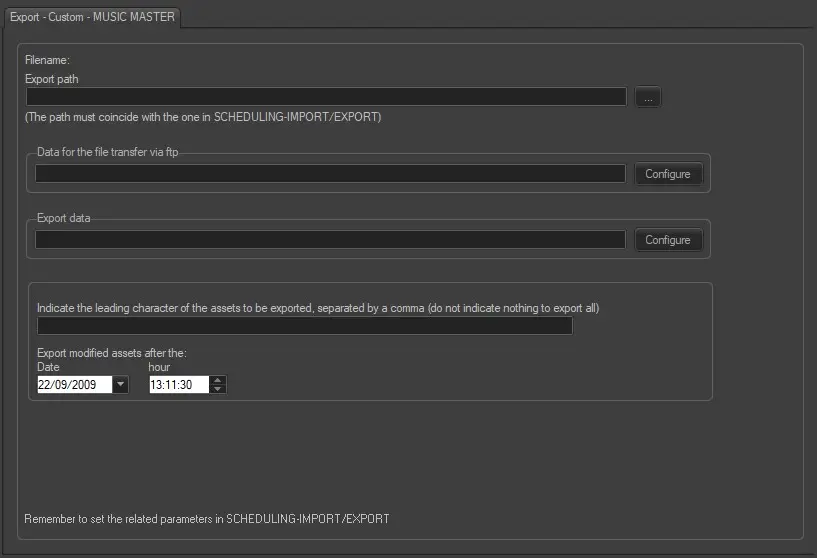817x558 pixels.
Task: Click Configure for the ftp file transfer
Action: point(668,174)
